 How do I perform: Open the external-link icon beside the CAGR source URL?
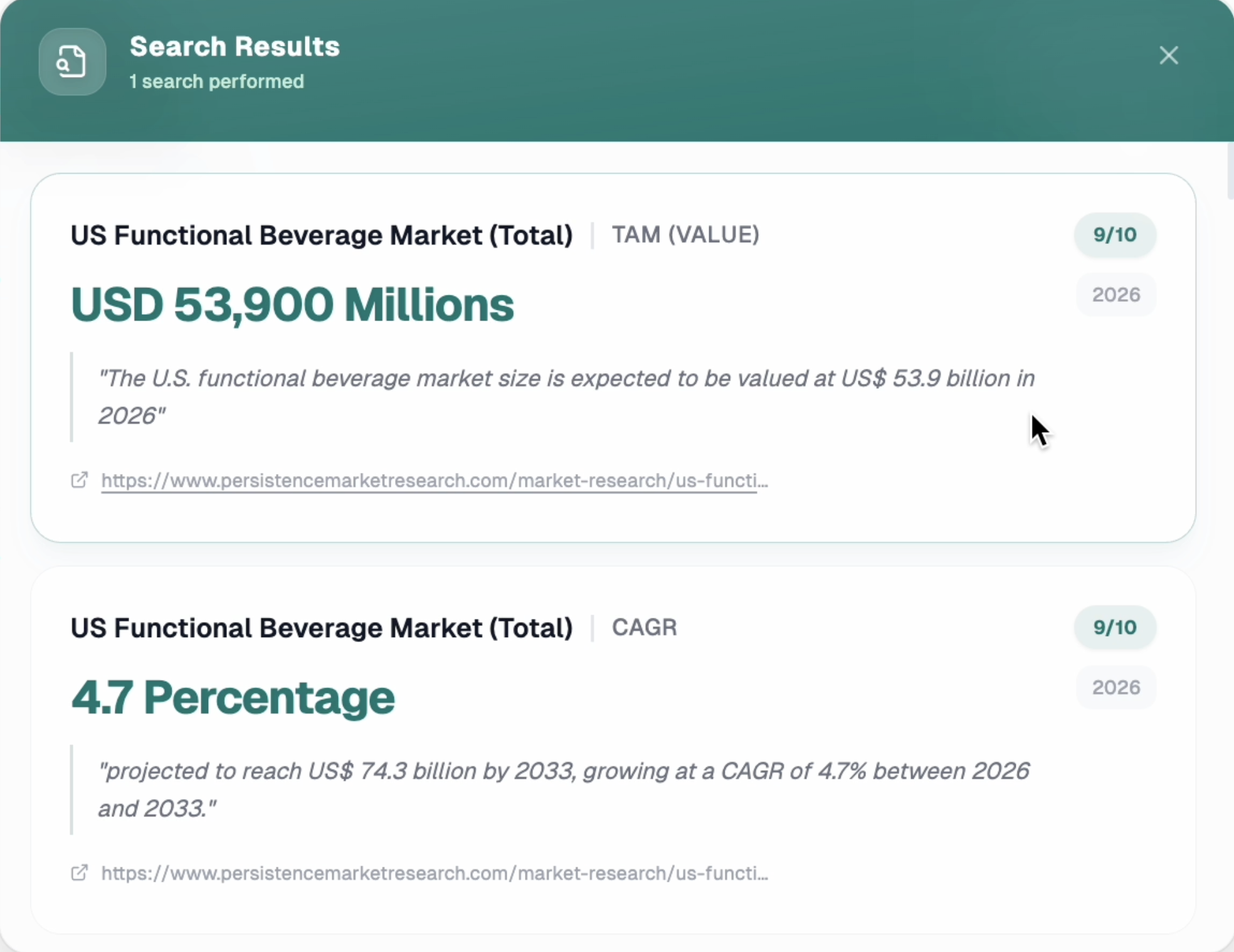[x=79, y=873]
